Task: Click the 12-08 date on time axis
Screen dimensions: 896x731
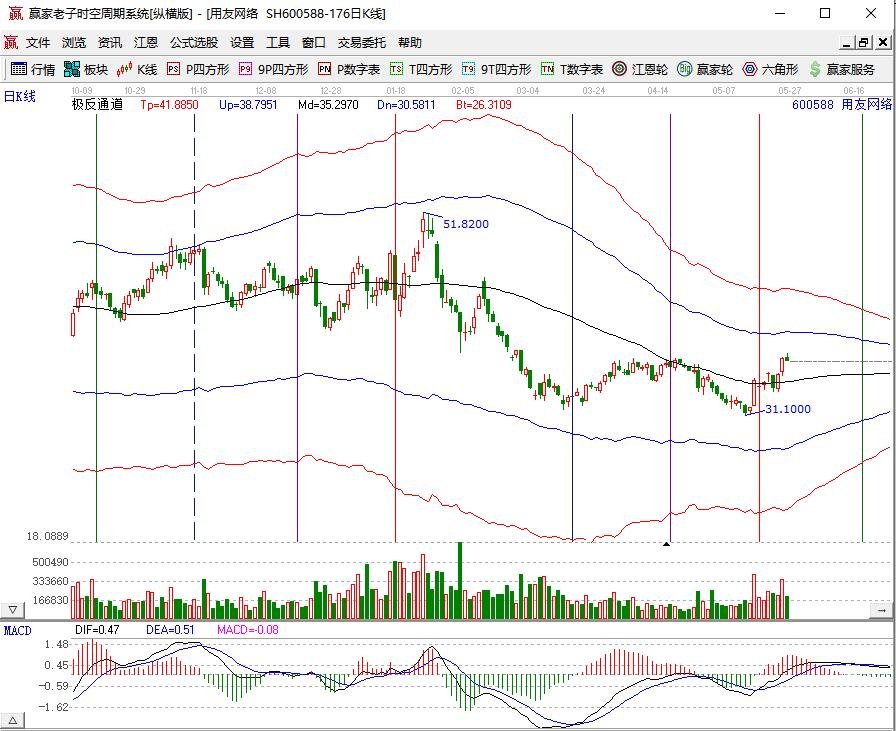Action: pyautogui.click(x=266, y=91)
